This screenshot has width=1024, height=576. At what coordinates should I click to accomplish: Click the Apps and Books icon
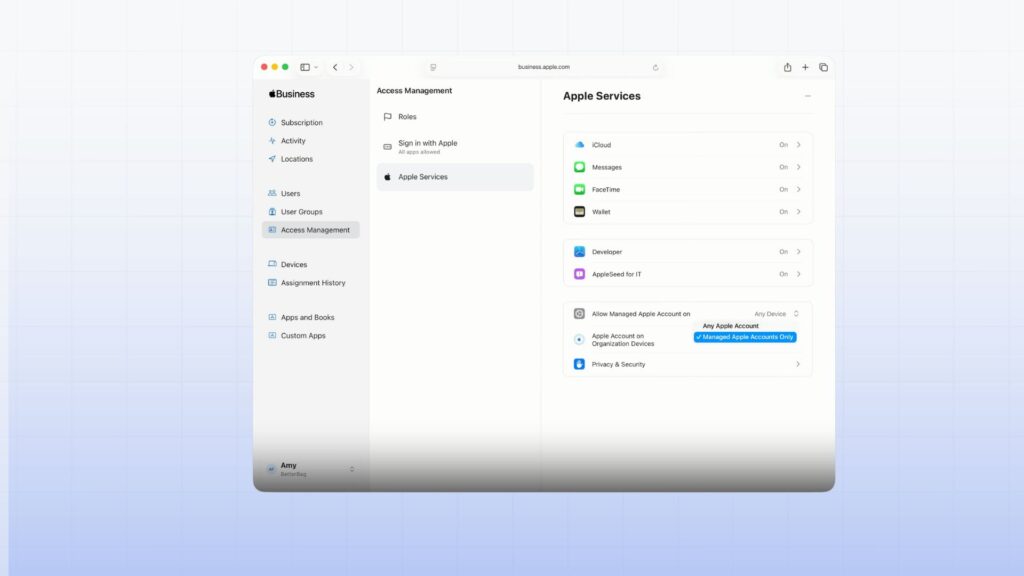point(272,317)
